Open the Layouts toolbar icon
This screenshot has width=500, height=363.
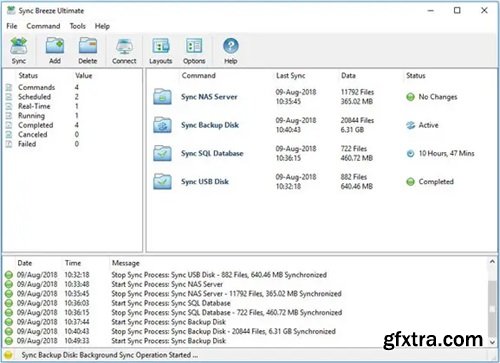pos(161,46)
